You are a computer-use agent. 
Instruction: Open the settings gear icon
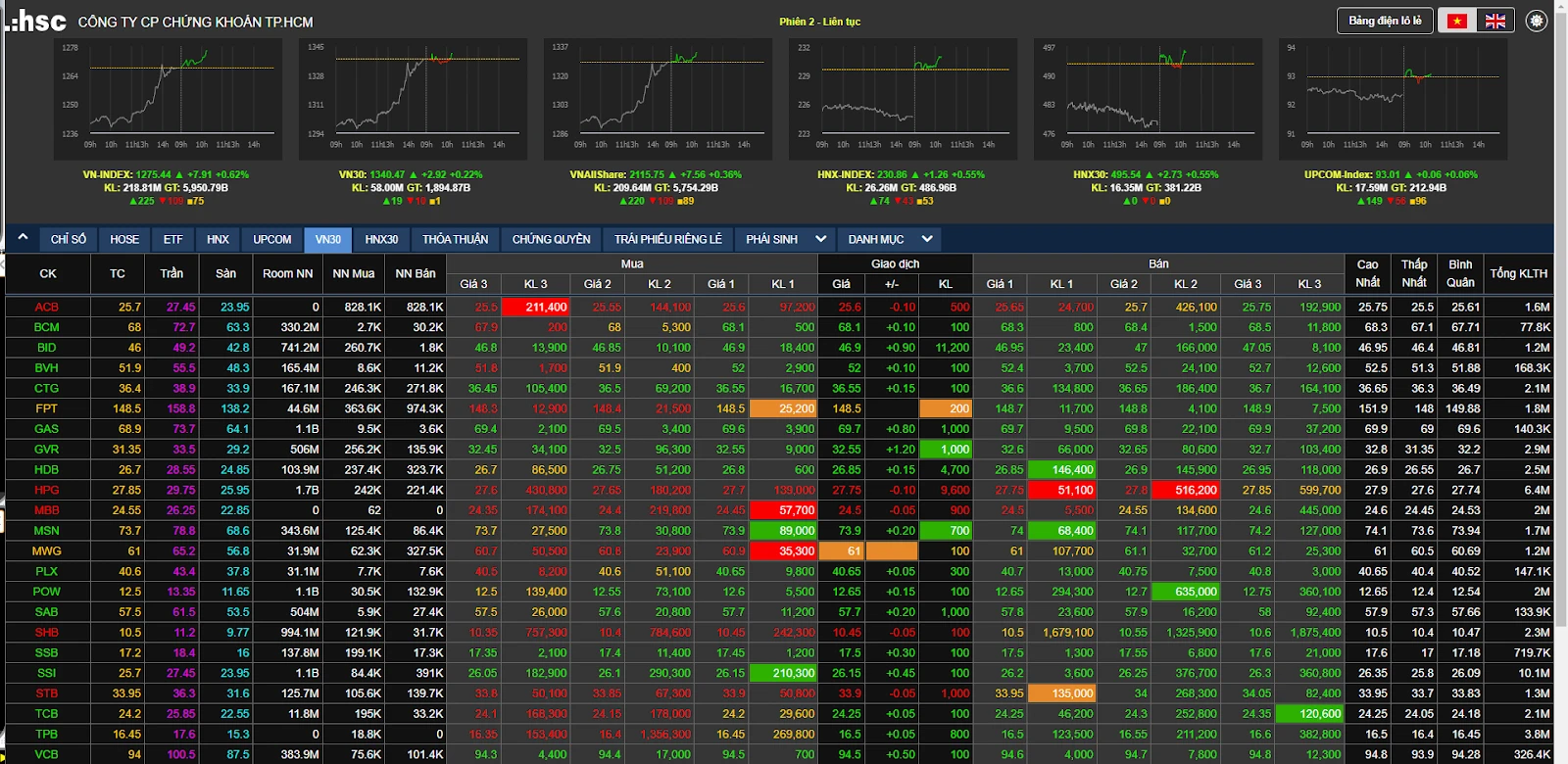tap(1536, 21)
